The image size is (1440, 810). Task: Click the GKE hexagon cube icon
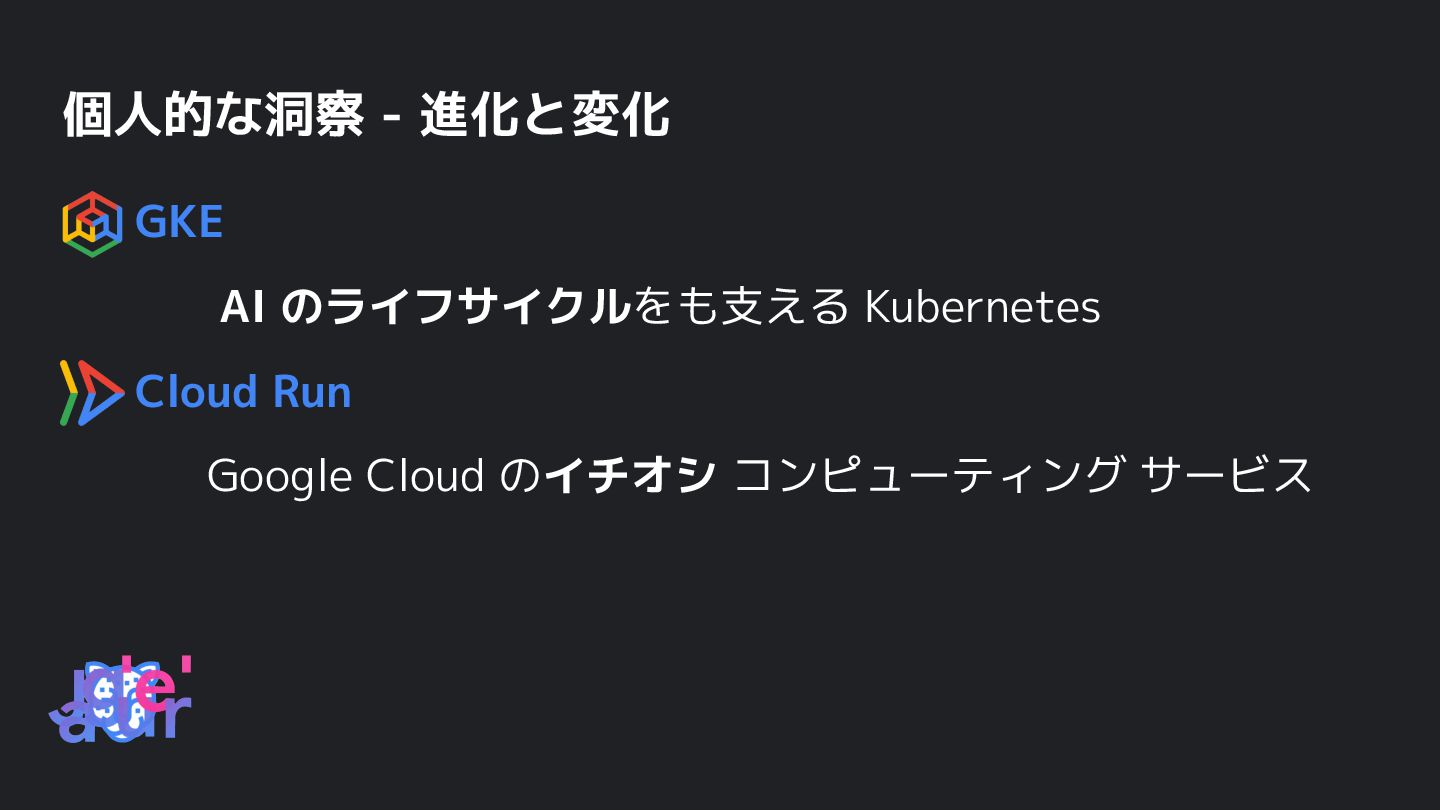(92, 223)
